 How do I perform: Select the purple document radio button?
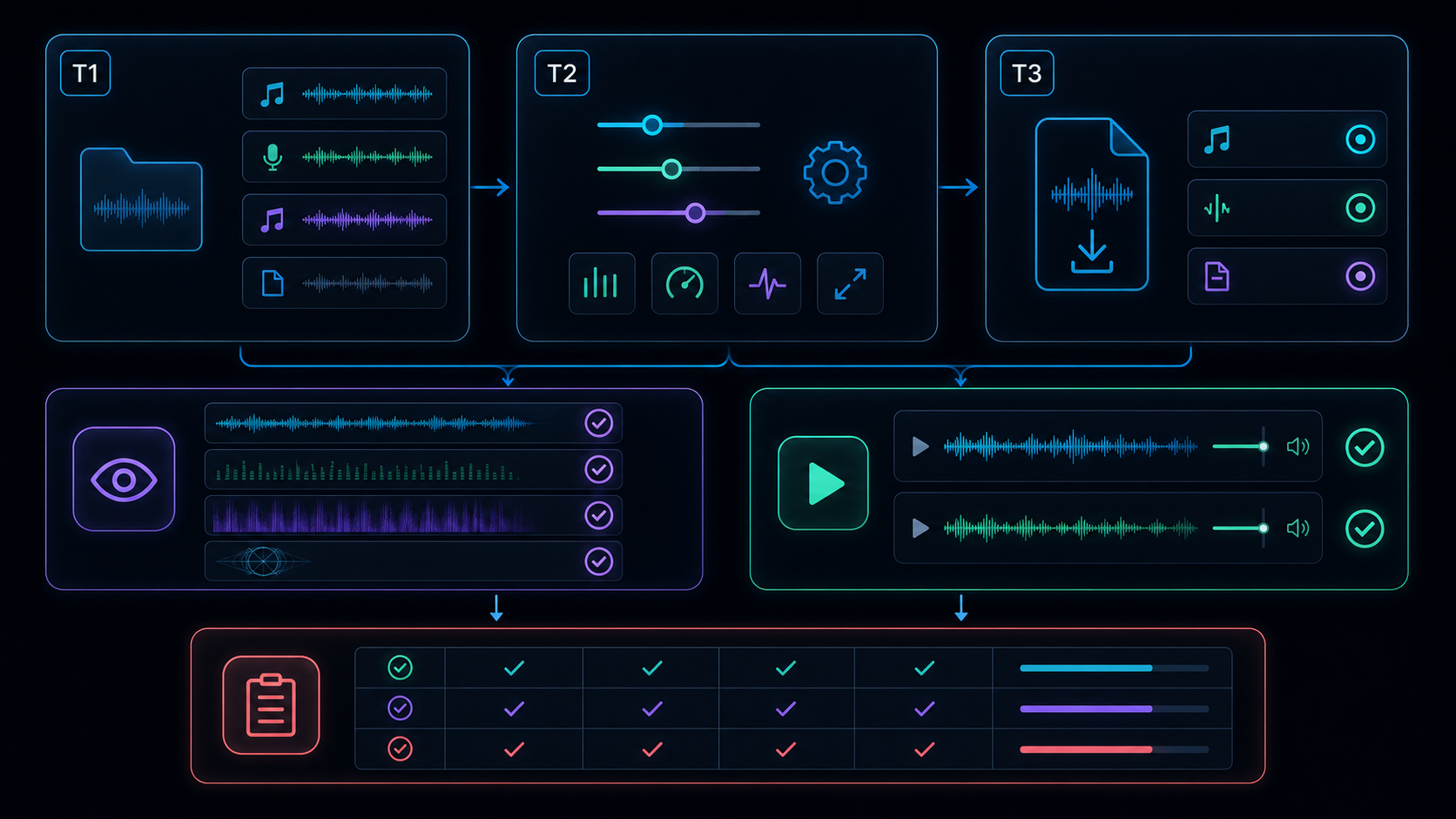point(1360,277)
